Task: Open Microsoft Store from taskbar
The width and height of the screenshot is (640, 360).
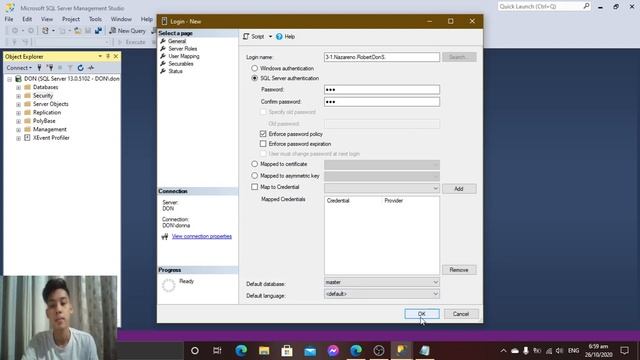Action: tap(287, 351)
